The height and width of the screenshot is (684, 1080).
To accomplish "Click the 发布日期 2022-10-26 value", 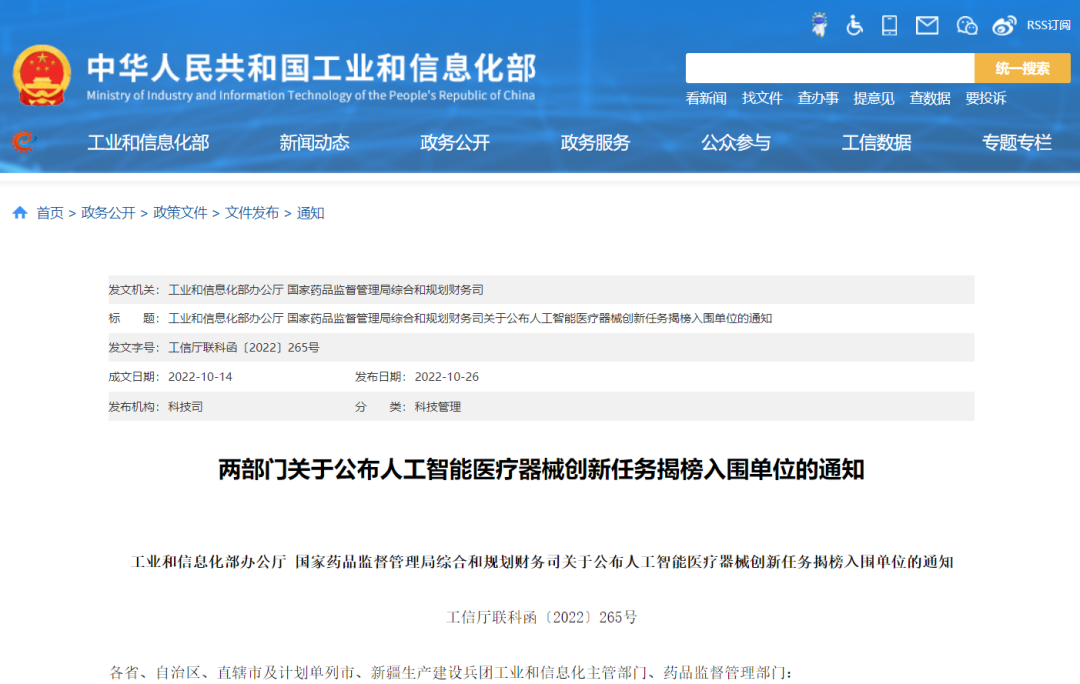I will (x=446, y=377).
